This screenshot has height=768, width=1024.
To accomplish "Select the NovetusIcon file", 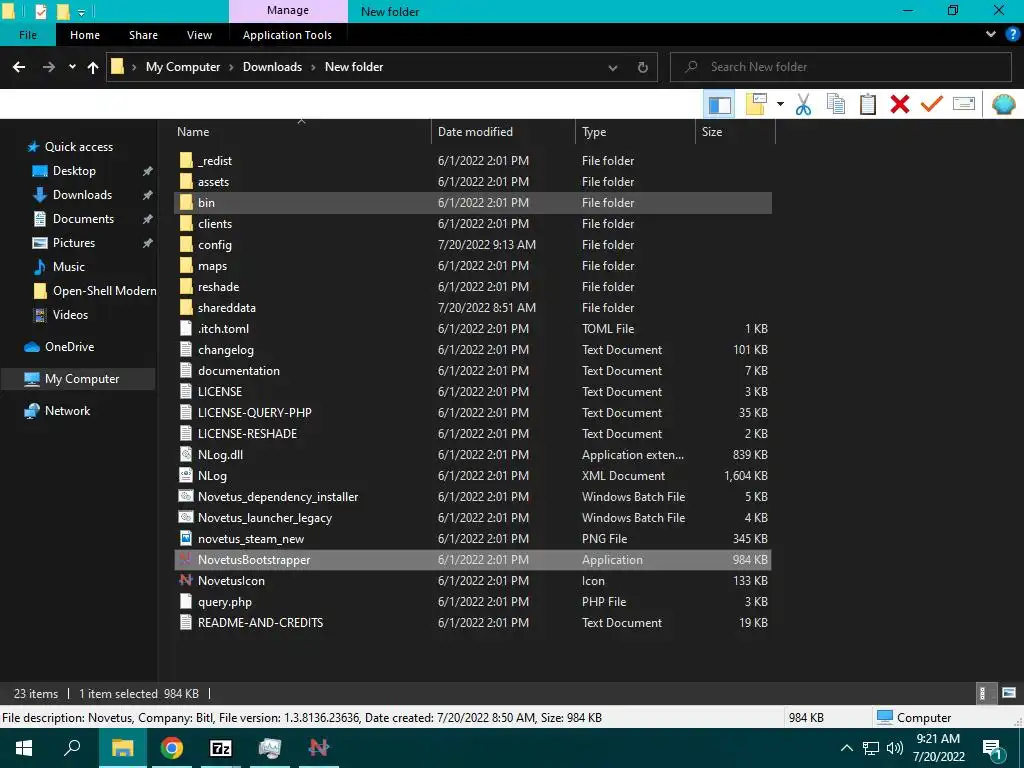I will (x=473, y=581).
